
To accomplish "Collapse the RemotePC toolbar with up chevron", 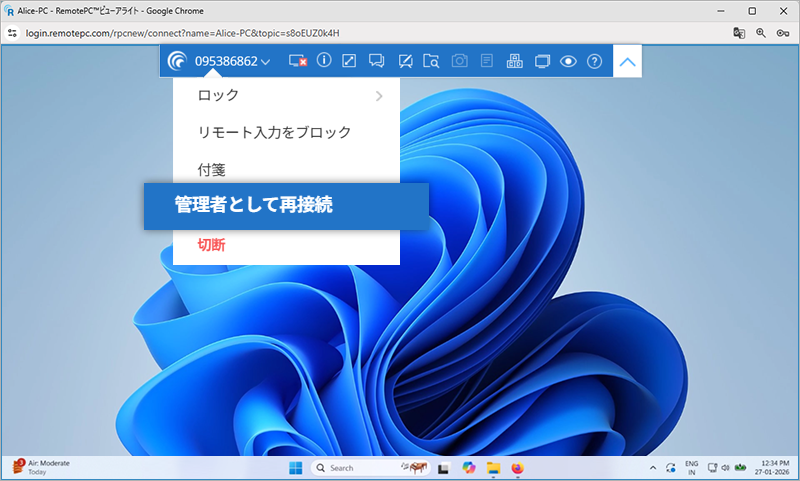I will pyautogui.click(x=628, y=62).
